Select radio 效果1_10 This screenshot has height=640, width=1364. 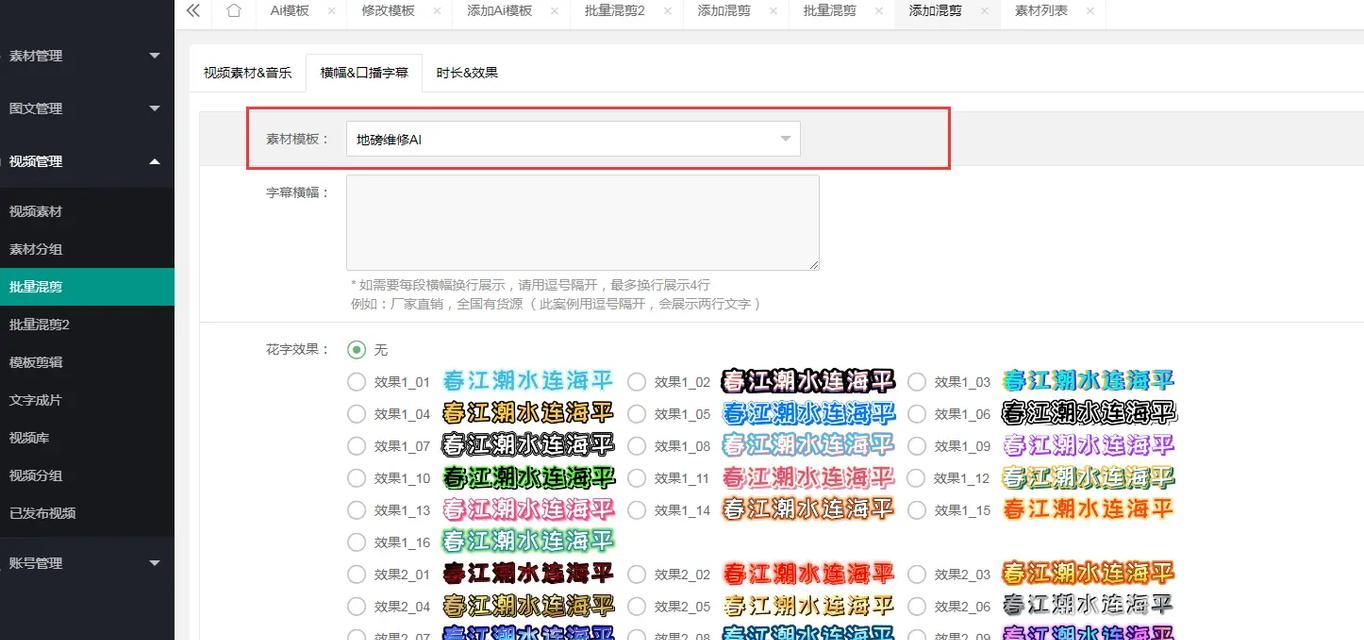pos(356,478)
